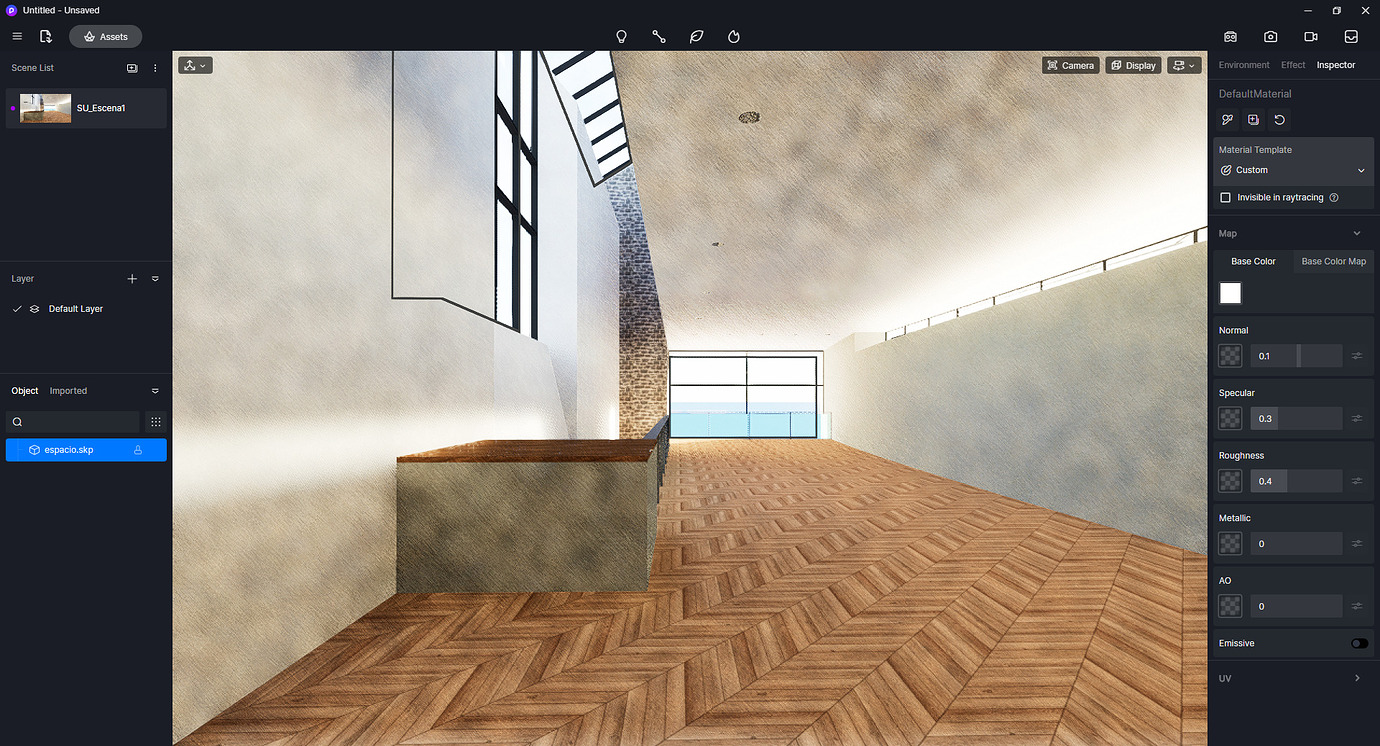The height and width of the screenshot is (746, 1380).
Task: Open the Assets library
Action: pyautogui.click(x=105, y=36)
